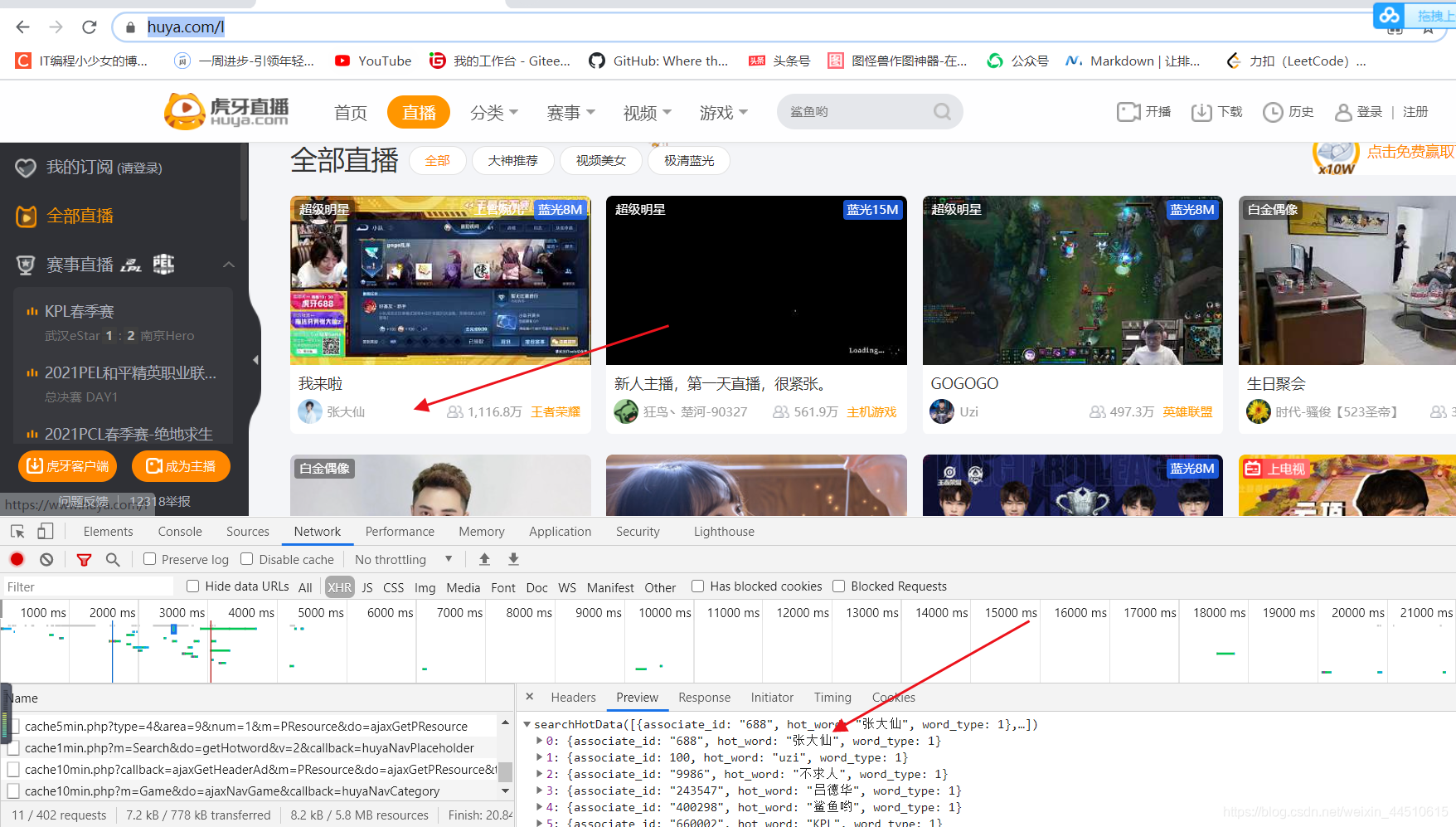
Task: Collapse the searchHotData root node
Action: pos(527,724)
